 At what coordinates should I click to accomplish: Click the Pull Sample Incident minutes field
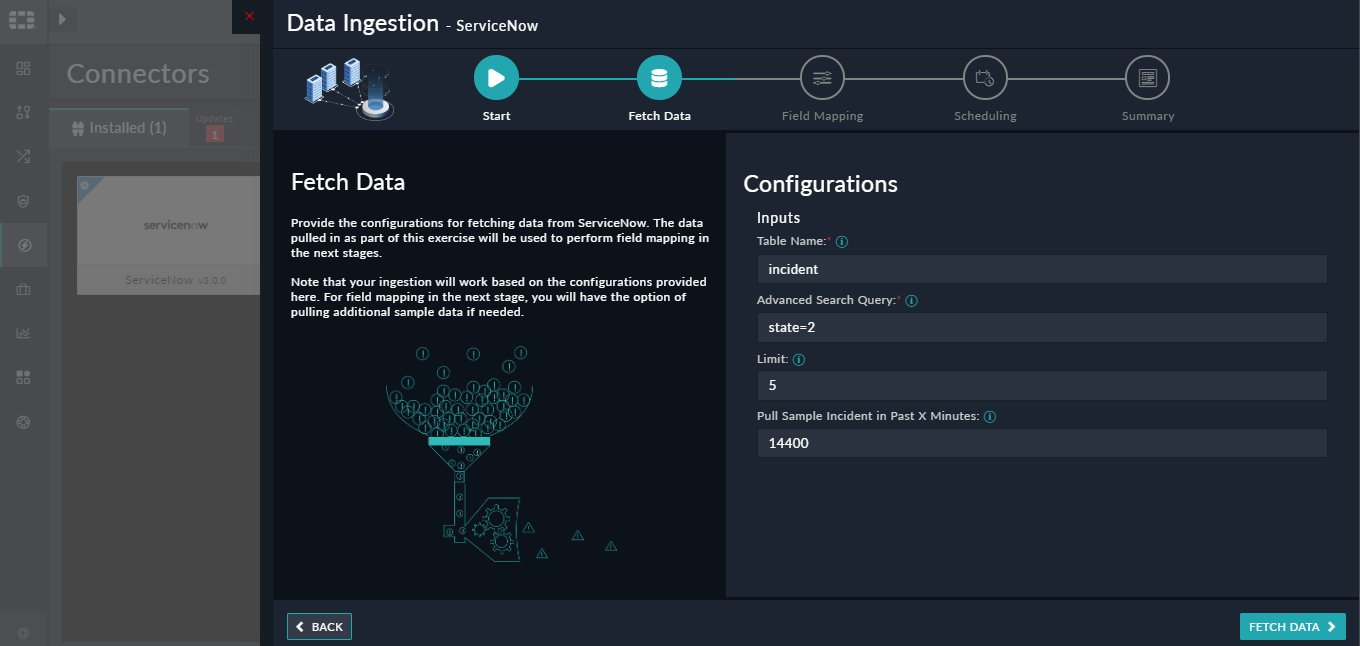(1042, 443)
